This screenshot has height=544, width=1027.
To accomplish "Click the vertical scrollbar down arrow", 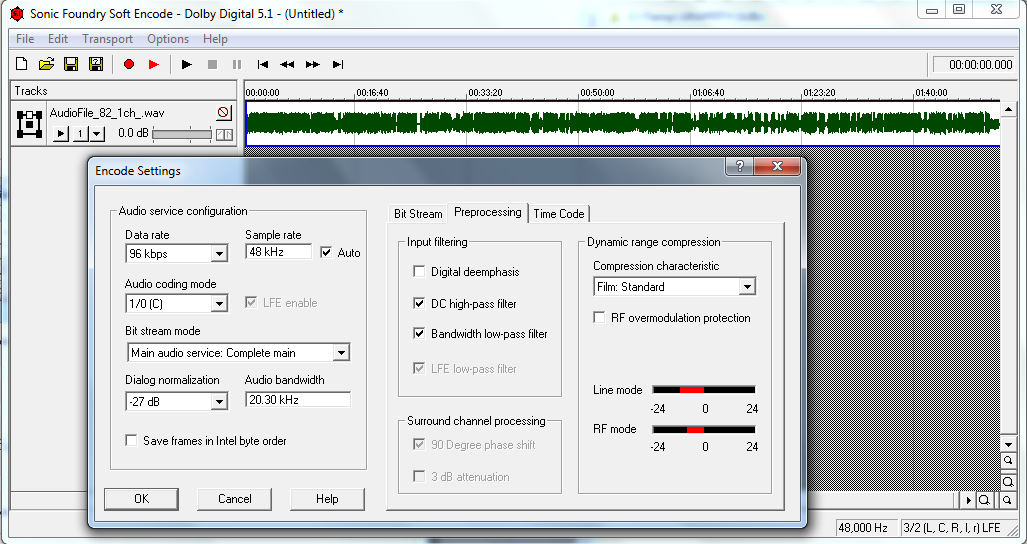I will tap(1009, 444).
